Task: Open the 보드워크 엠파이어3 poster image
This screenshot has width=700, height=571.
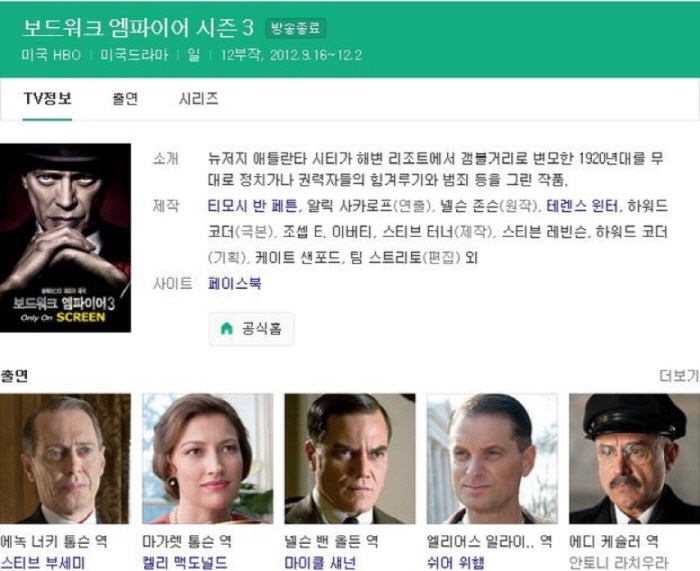Action: pos(65,238)
